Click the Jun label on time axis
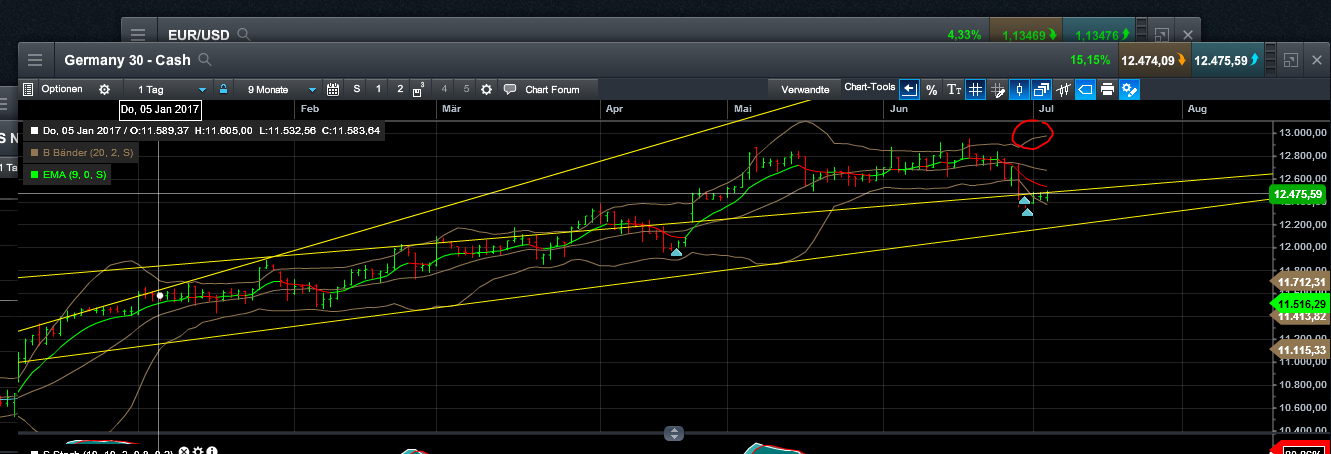The image size is (1331, 454). coord(899,108)
